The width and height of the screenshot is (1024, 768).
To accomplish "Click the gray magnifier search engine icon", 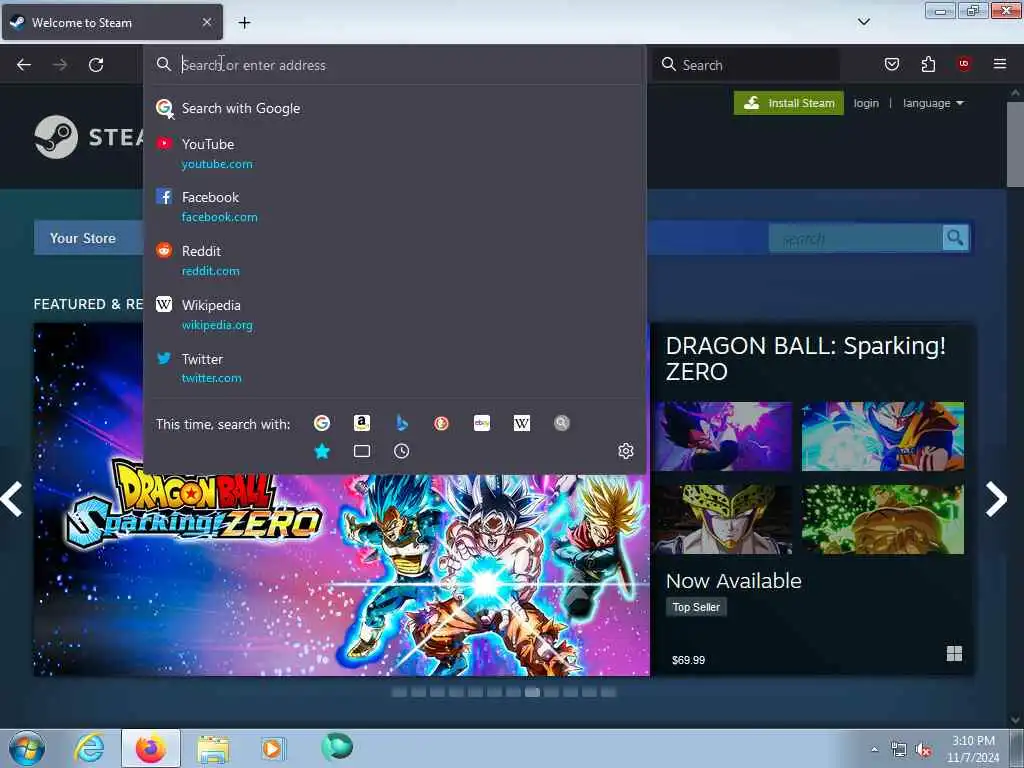I will pyautogui.click(x=562, y=423).
